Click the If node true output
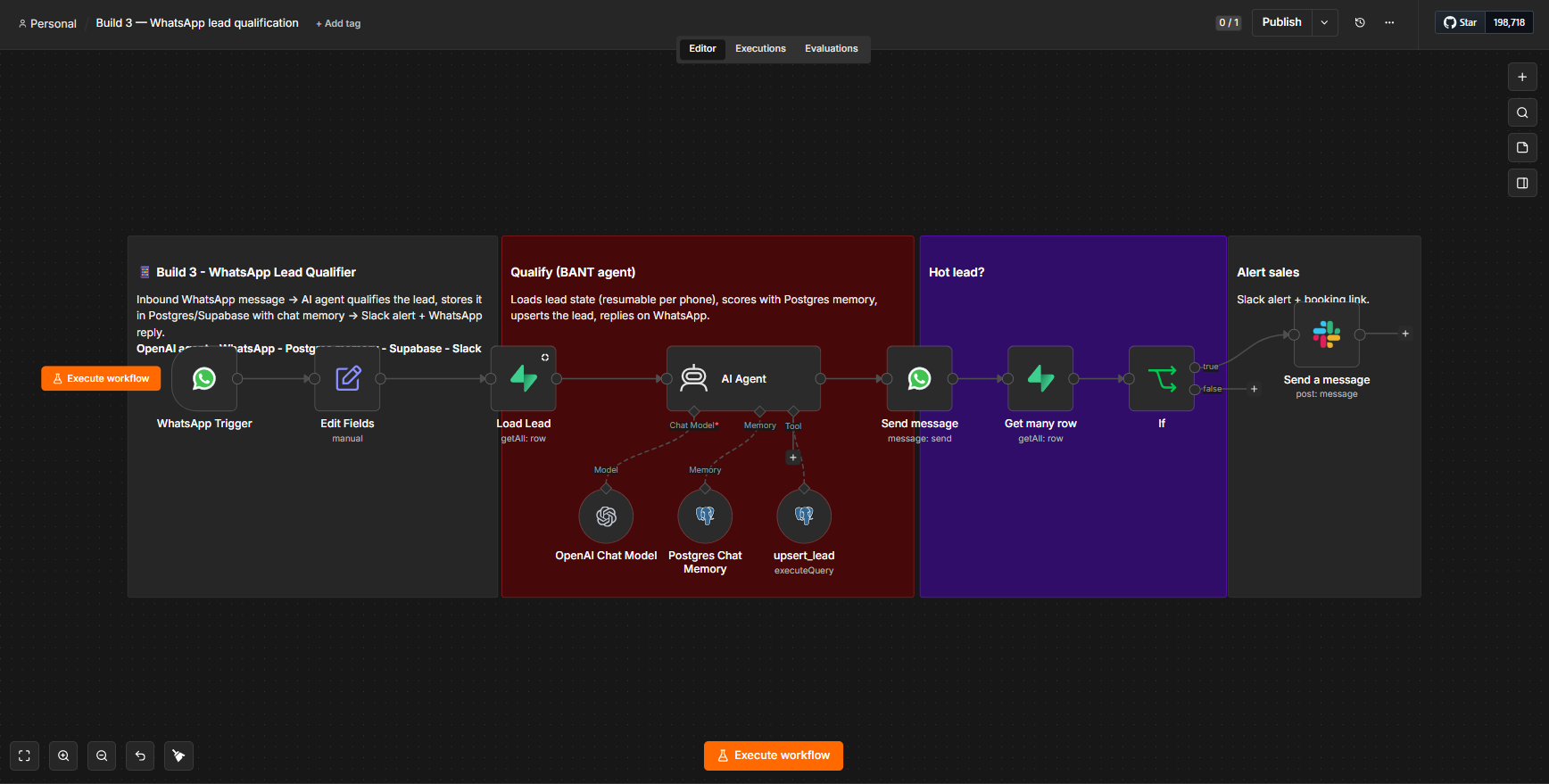Image resolution: width=1549 pixels, height=784 pixels. (1195, 367)
